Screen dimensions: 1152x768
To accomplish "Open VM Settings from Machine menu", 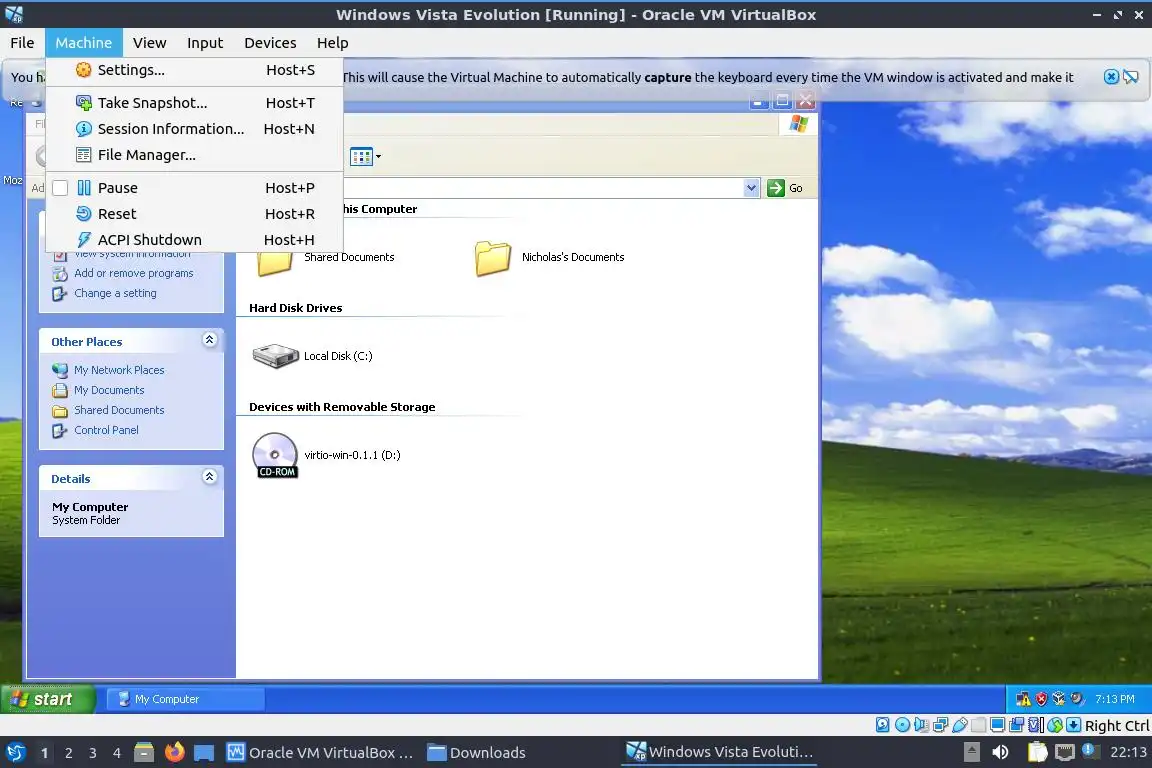I will coord(195,70).
